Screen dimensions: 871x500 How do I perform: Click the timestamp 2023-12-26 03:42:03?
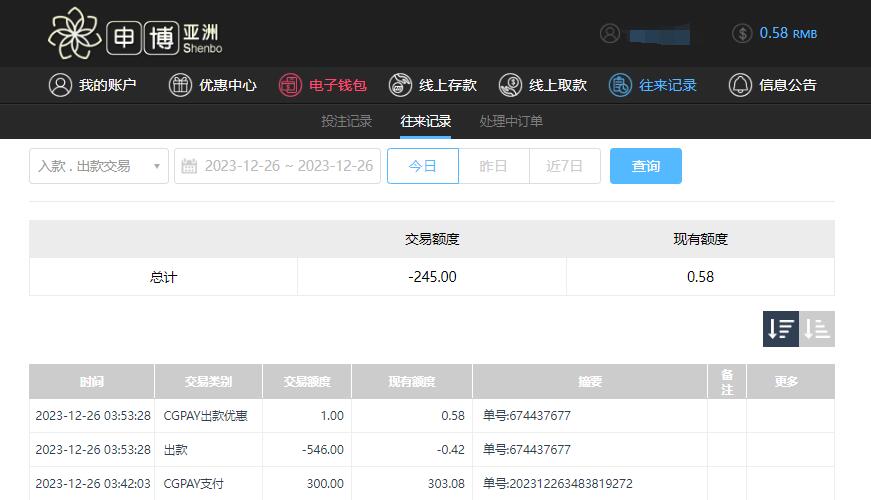click(x=93, y=483)
